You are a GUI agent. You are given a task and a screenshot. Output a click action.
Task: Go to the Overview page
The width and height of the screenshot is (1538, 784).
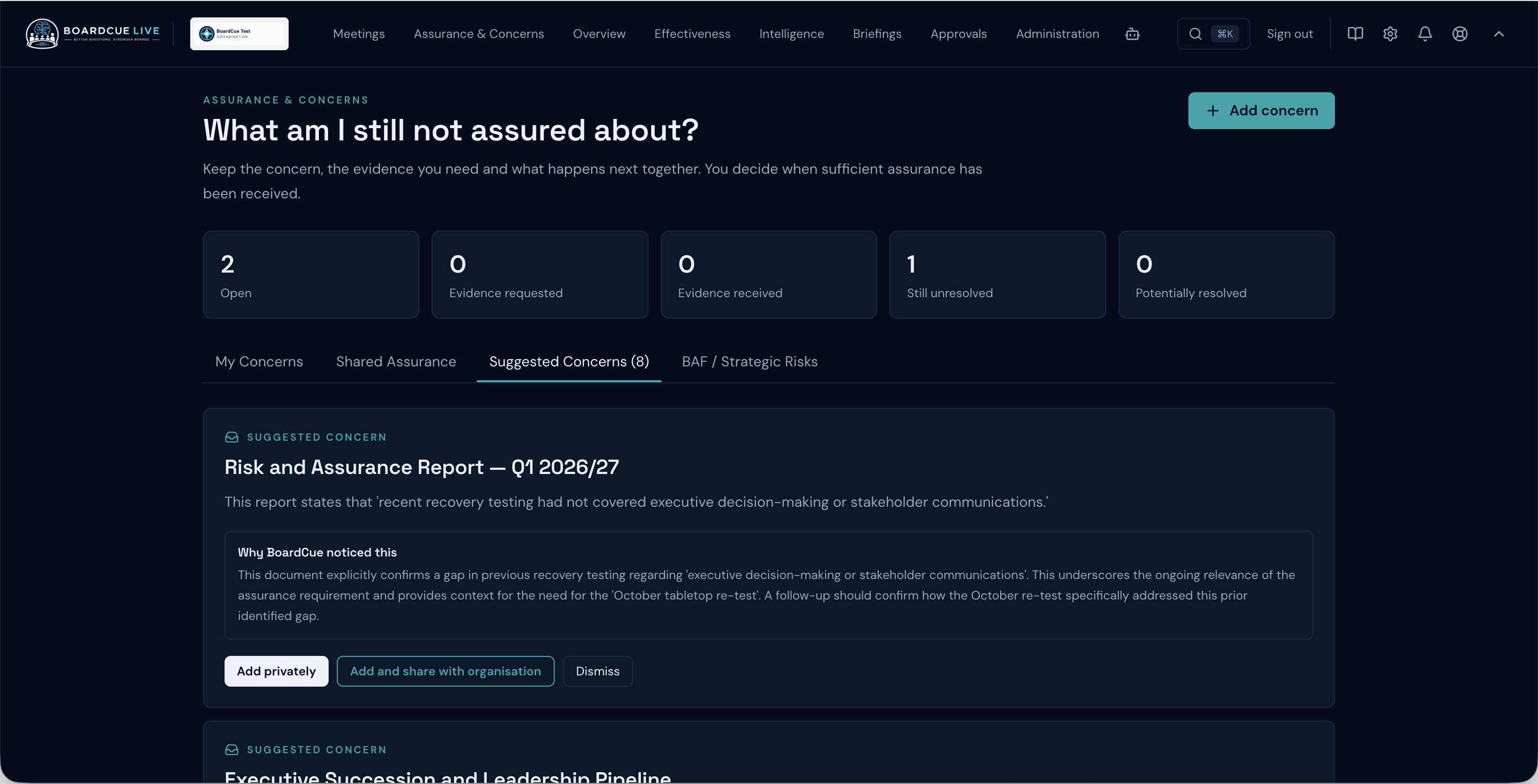(x=599, y=34)
